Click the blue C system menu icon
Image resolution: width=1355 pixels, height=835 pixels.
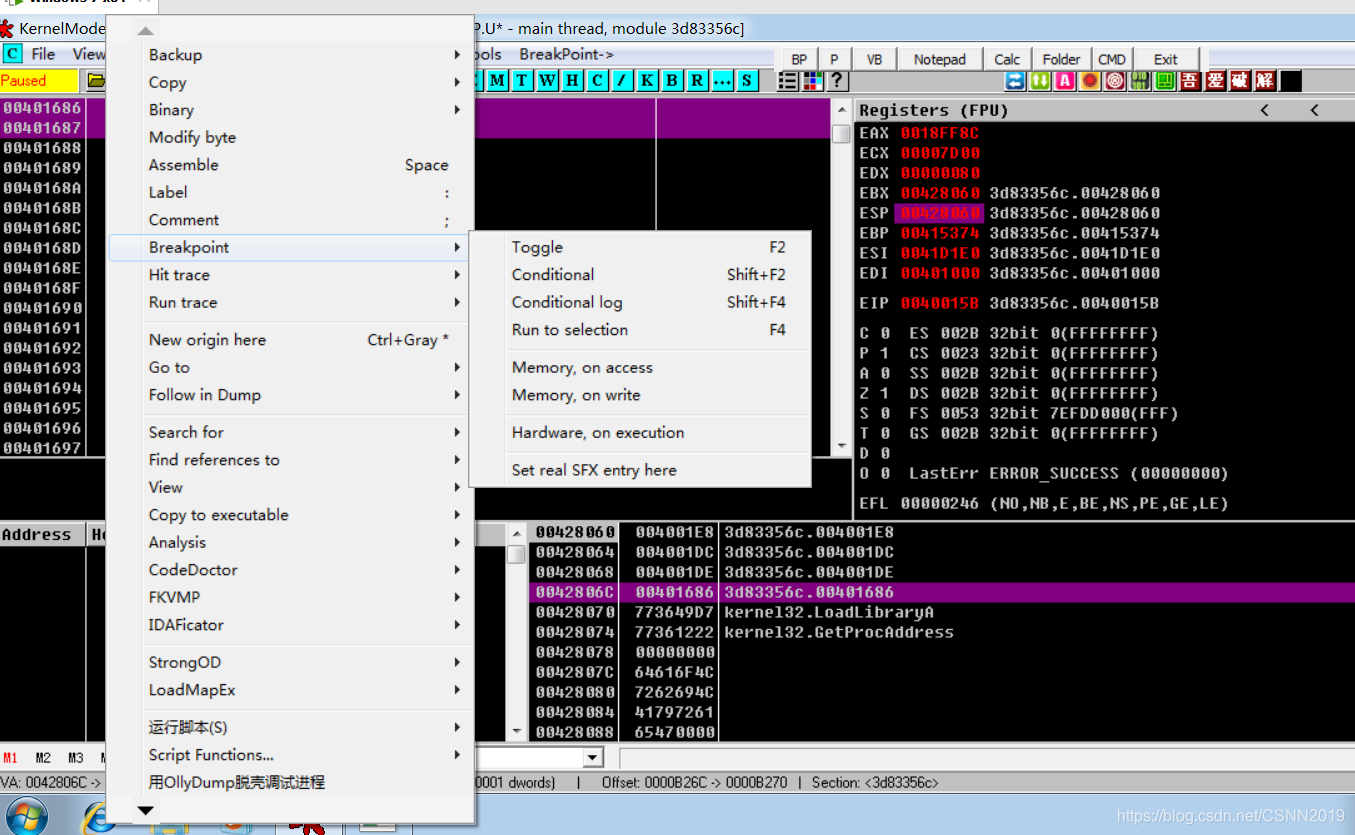13,54
